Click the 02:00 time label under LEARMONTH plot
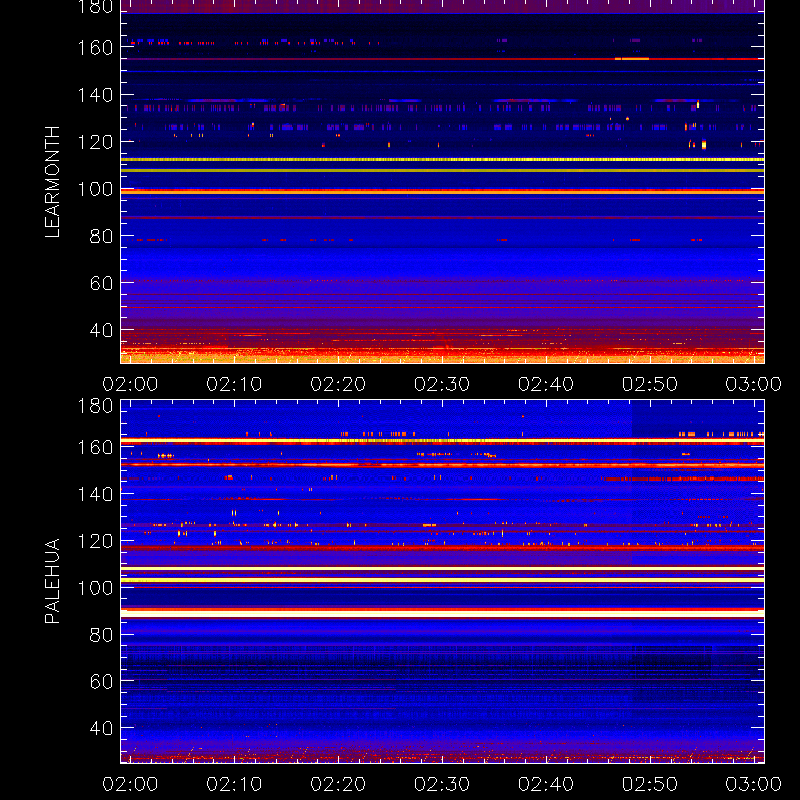 point(130,384)
